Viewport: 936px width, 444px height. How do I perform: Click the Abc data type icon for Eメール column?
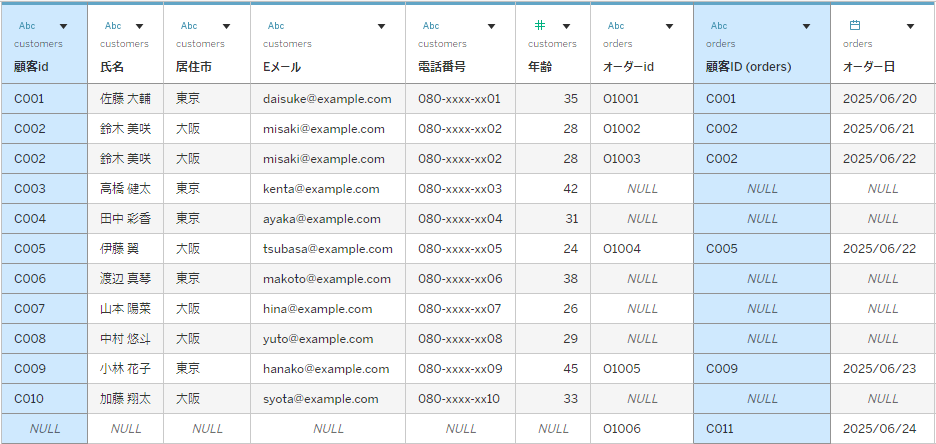pos(276,26)
